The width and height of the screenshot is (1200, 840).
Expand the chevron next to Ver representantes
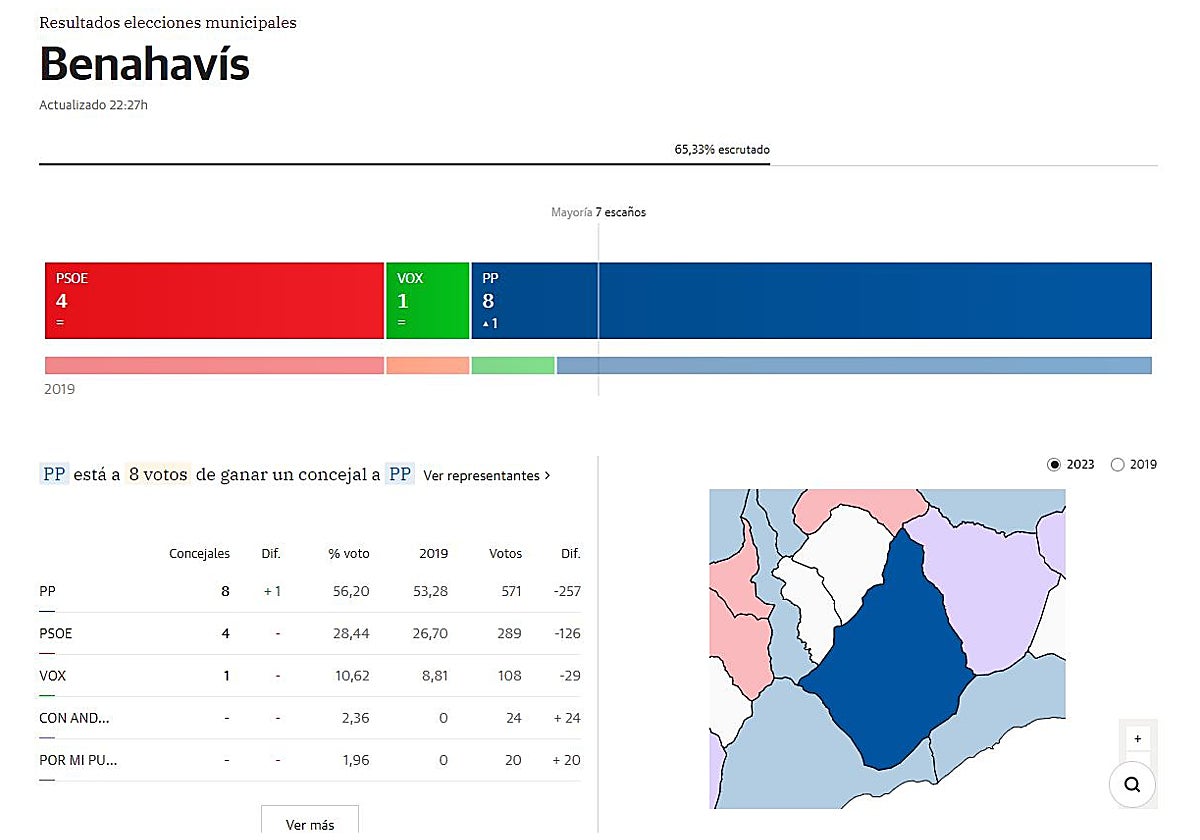pyautogui.click(x=547, y=476)
